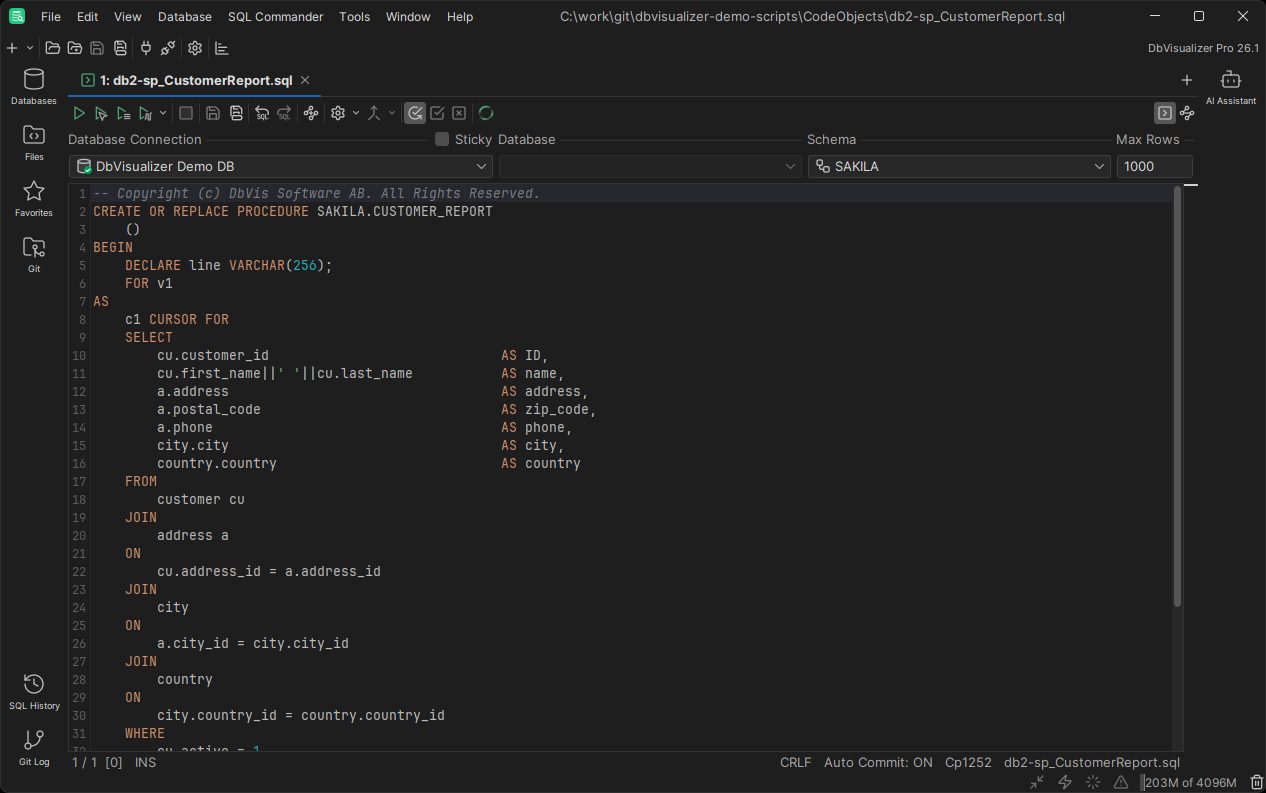Expand the new (+) dropdown arrow in main toolbar
This screenshot has width=1266, height=793.
coord(30,48)
